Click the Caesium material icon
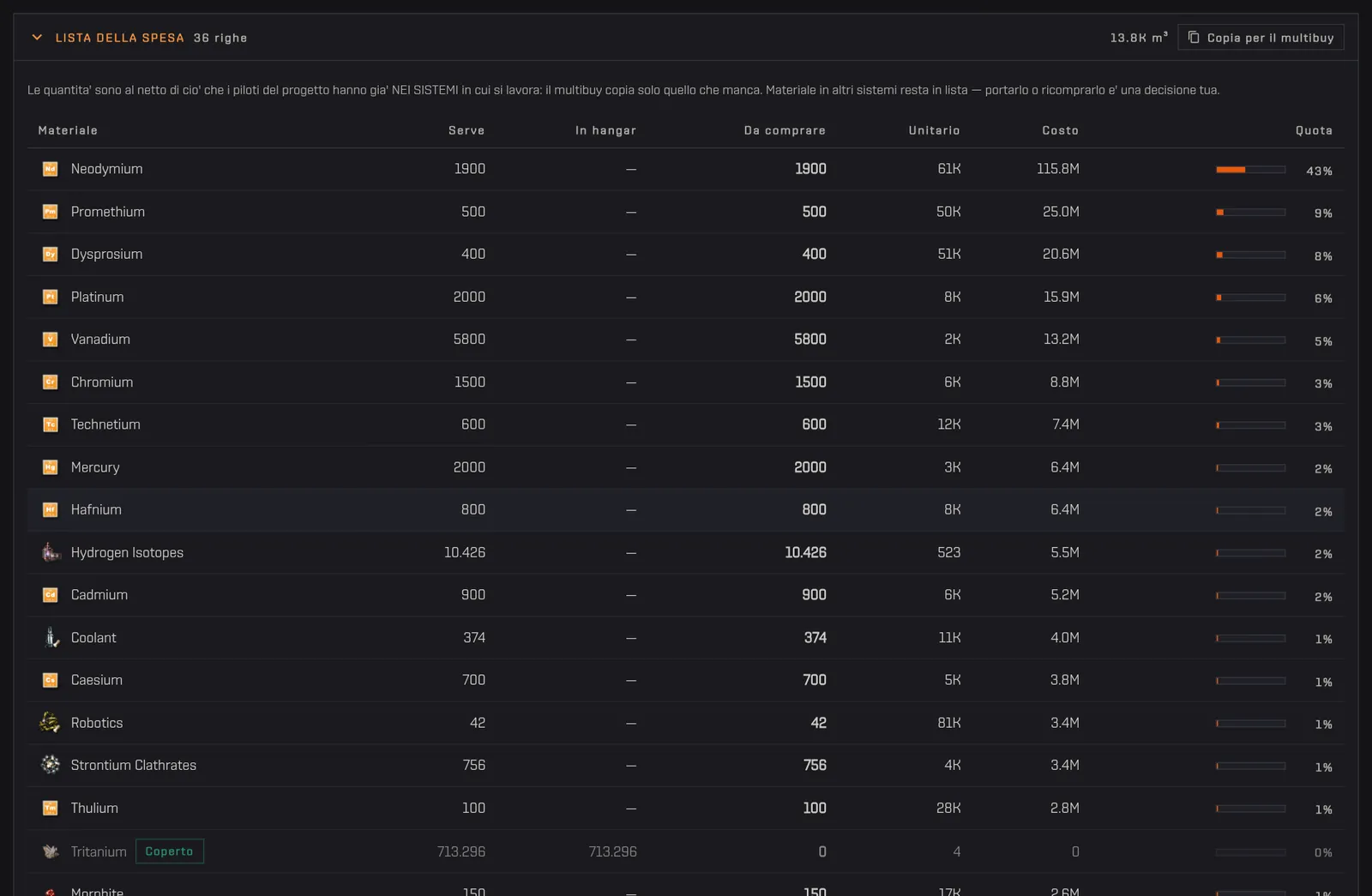1372x896 pixels. pos(51,680)
